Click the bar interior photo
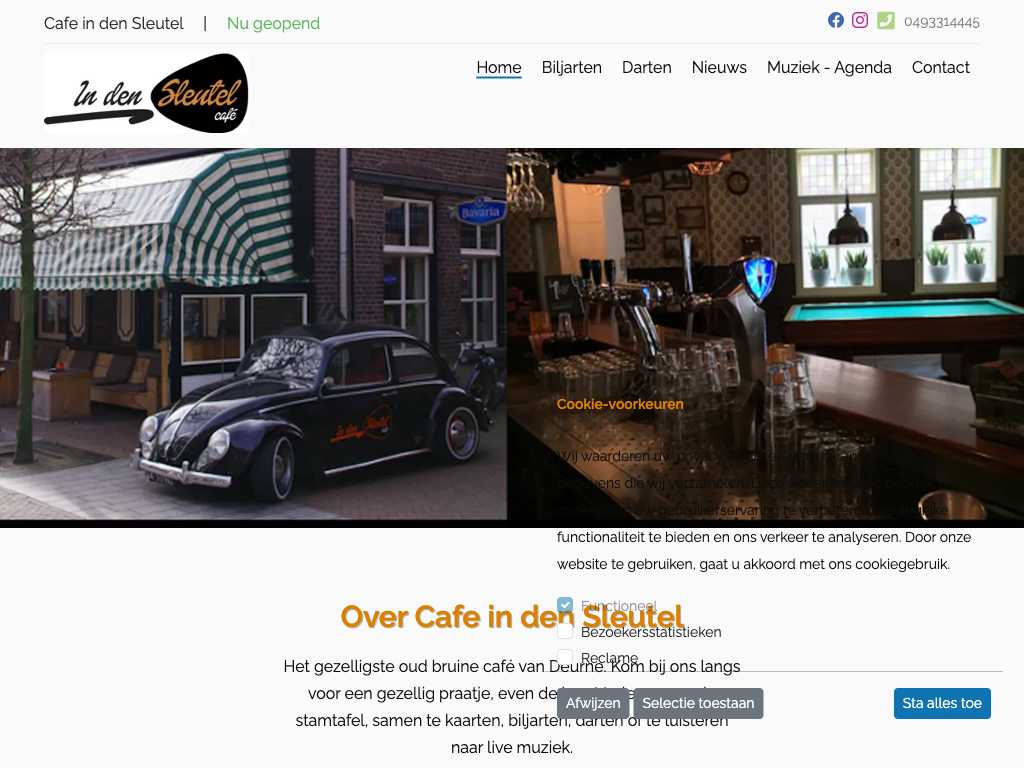This screenshot has height=768, width=1024. pos(765,334)
